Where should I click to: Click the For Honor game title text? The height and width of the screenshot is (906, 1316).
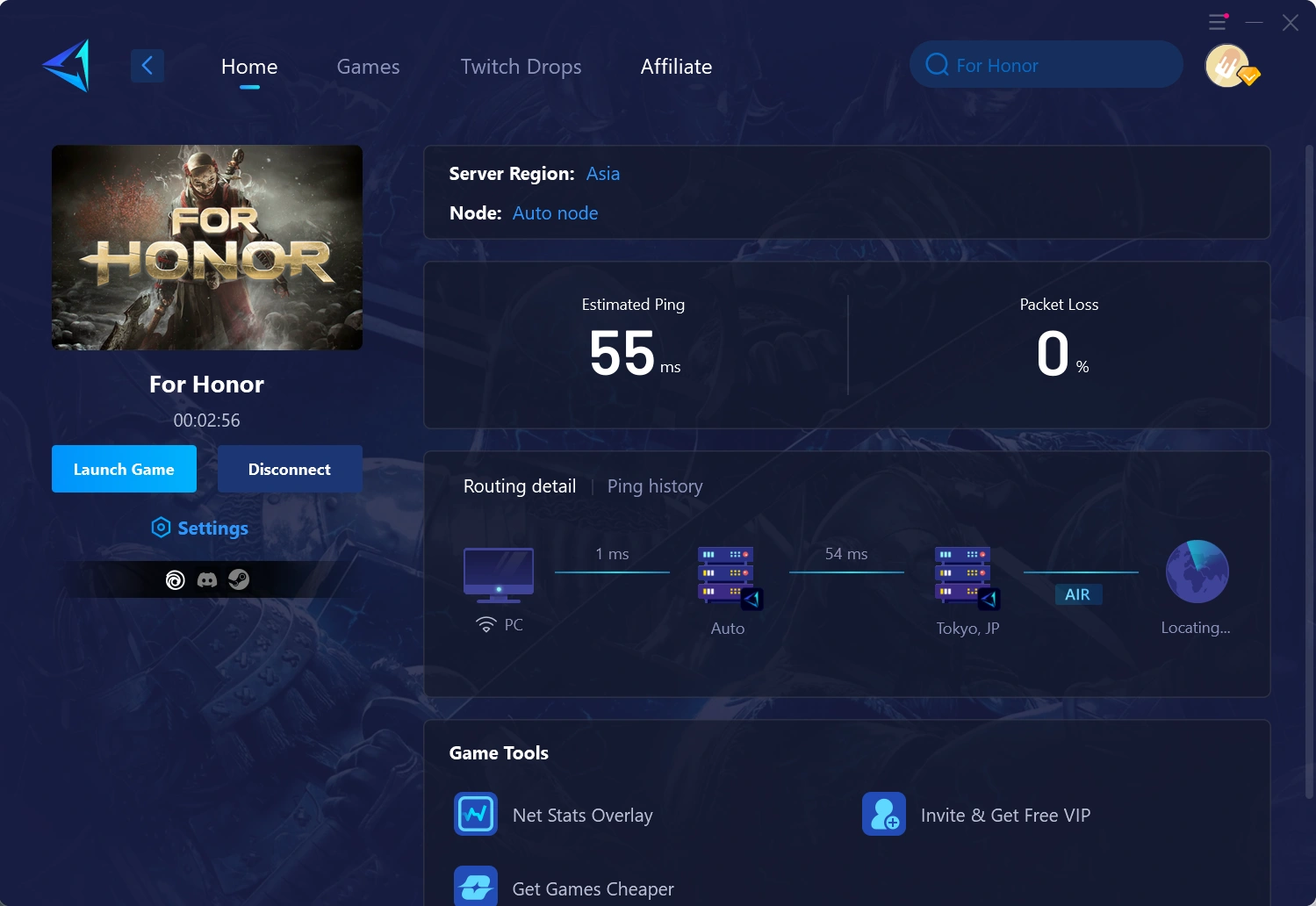[207, 385]
